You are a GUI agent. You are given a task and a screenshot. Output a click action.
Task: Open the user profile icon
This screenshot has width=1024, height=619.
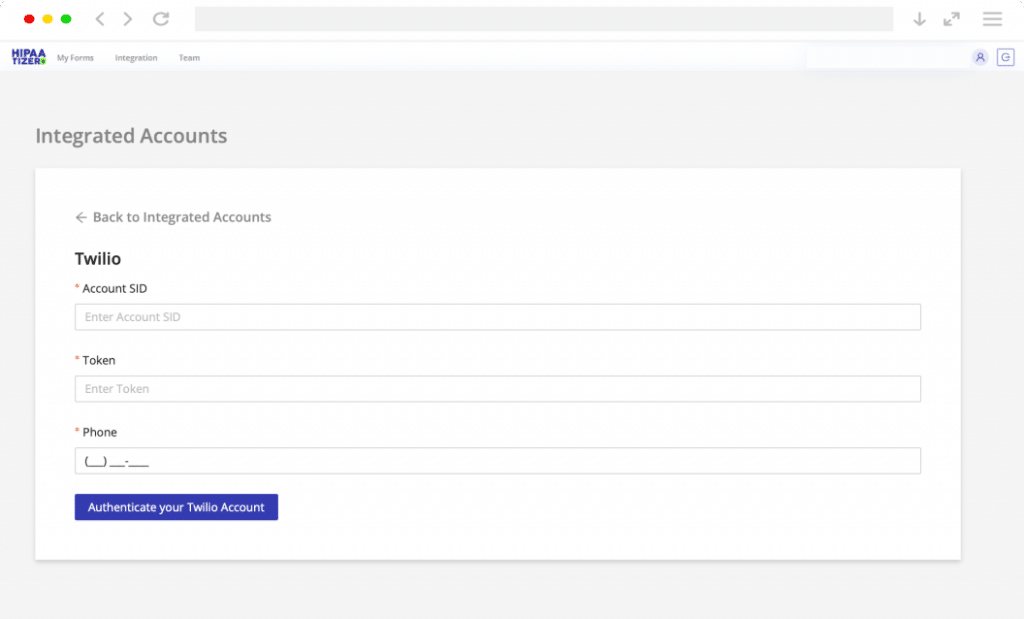point(980,57)
